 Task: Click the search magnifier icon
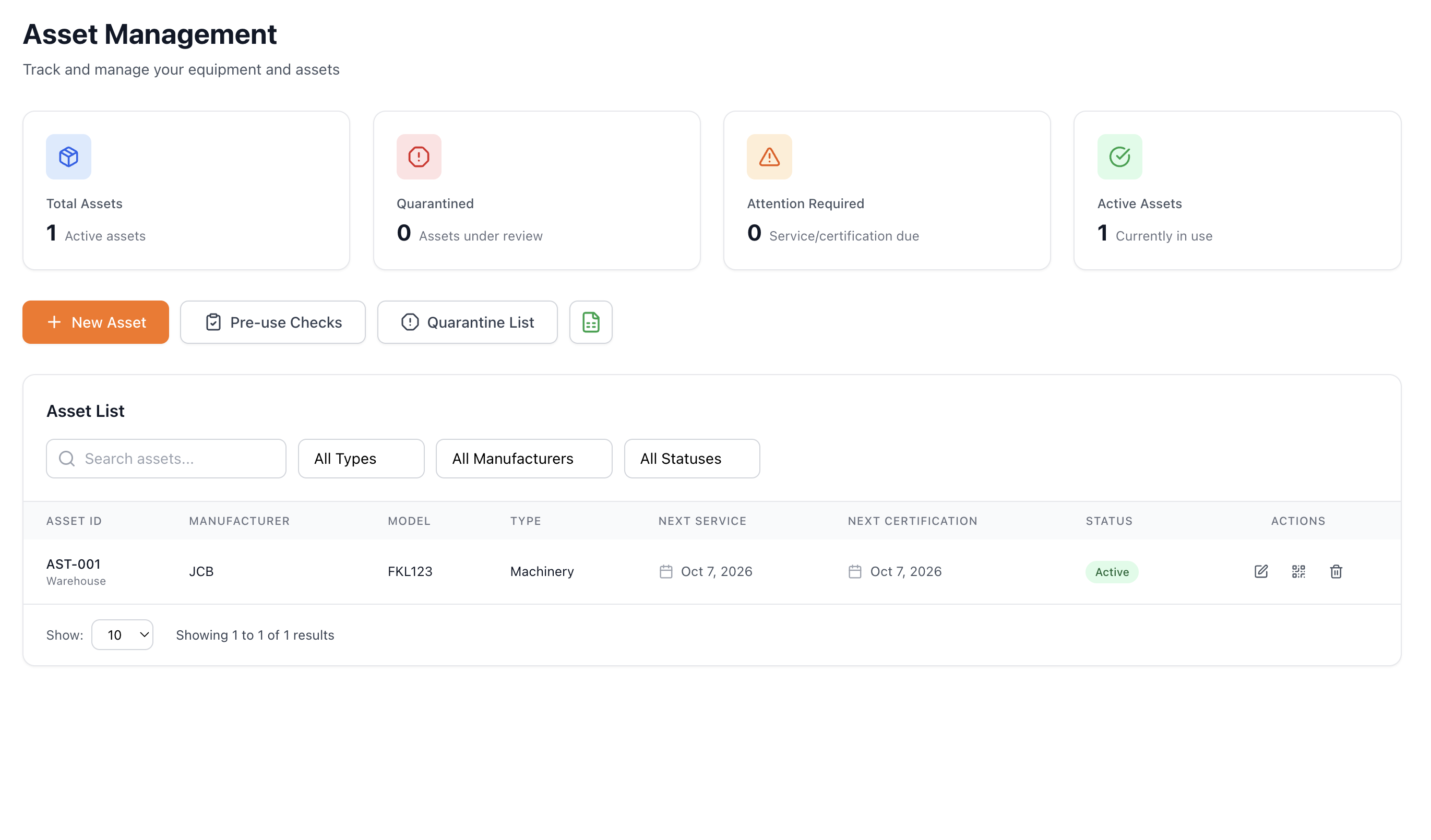point(67,459)
